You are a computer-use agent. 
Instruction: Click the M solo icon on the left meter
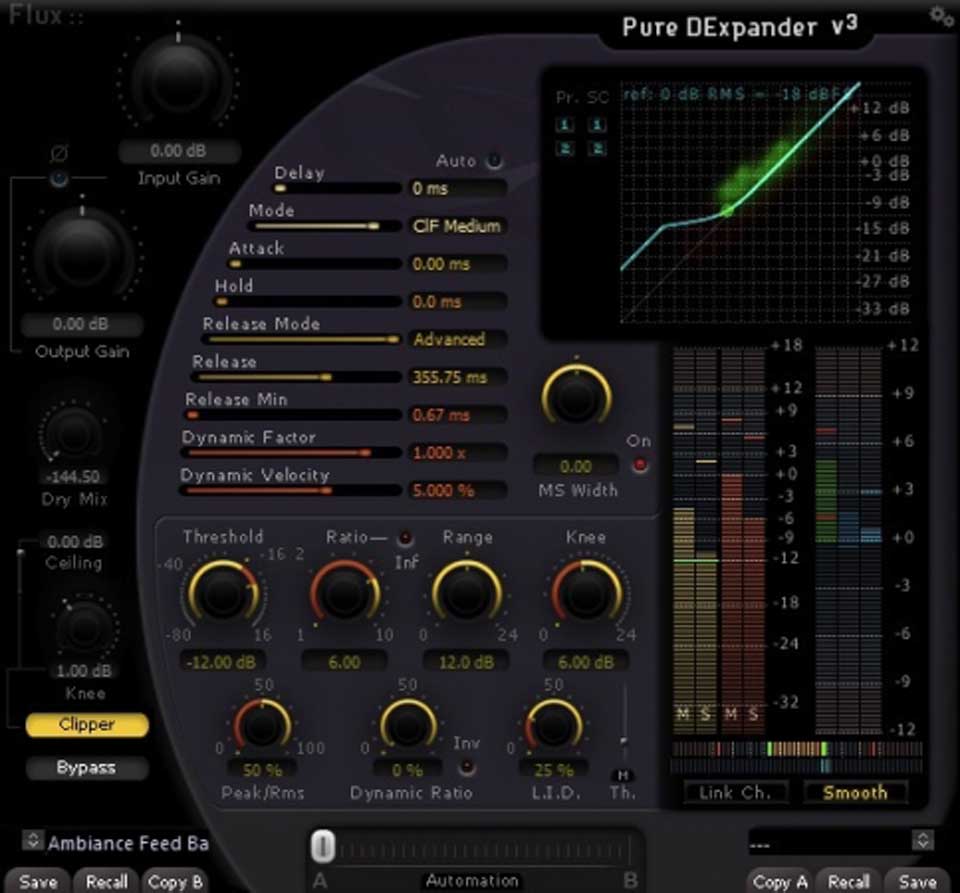pos(684,714)
